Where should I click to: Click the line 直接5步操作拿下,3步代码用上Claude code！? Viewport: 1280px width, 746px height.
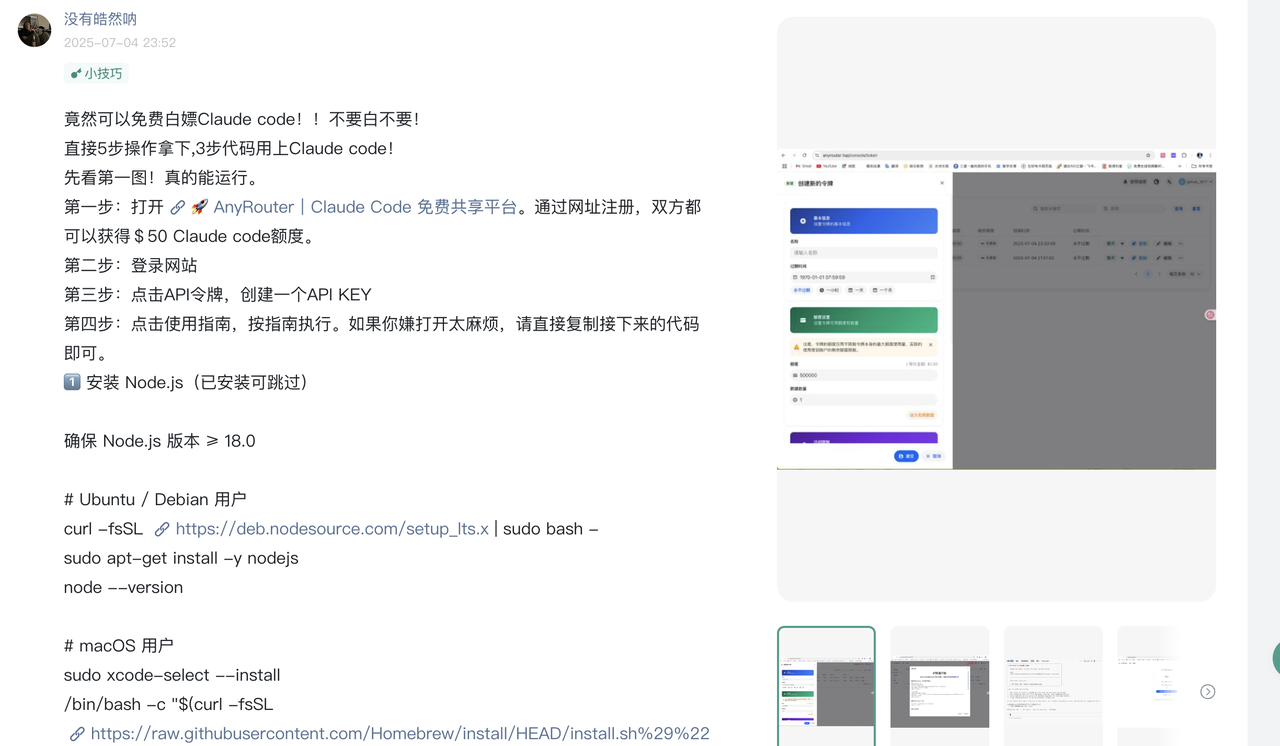[x=229, y=148]
